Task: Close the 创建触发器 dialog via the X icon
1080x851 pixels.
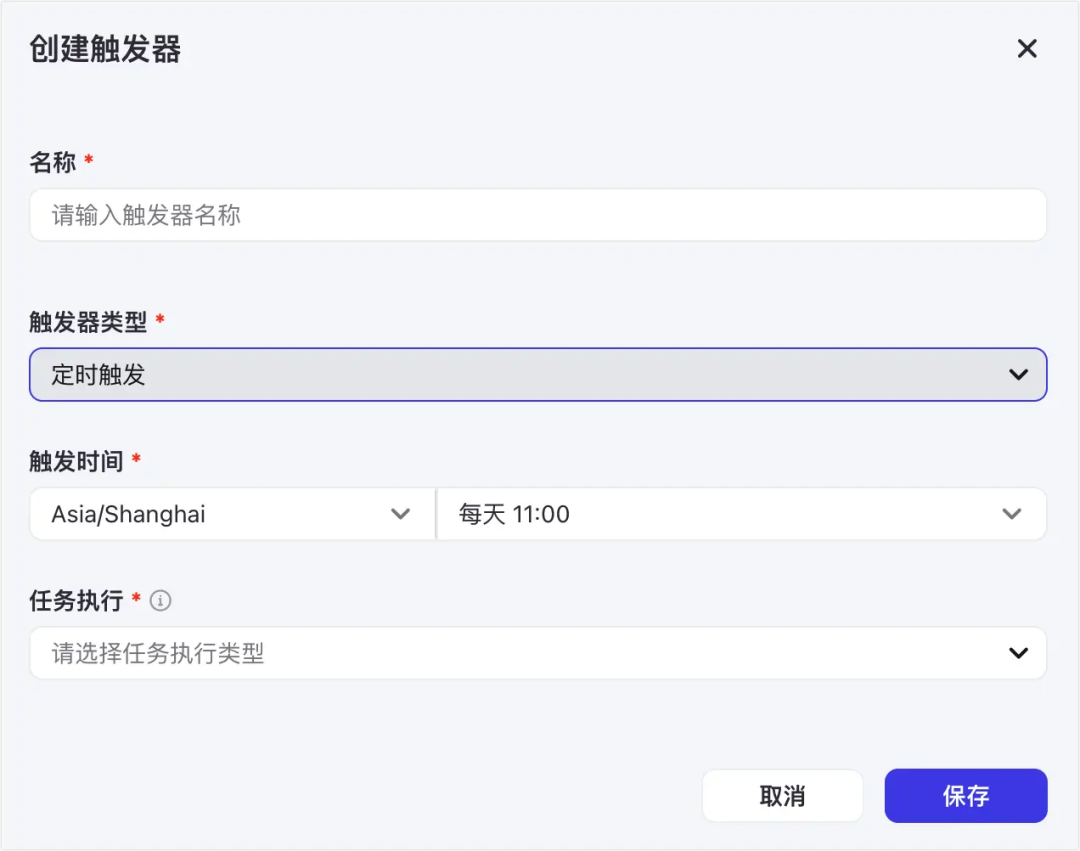Action: coord(1027,48)
